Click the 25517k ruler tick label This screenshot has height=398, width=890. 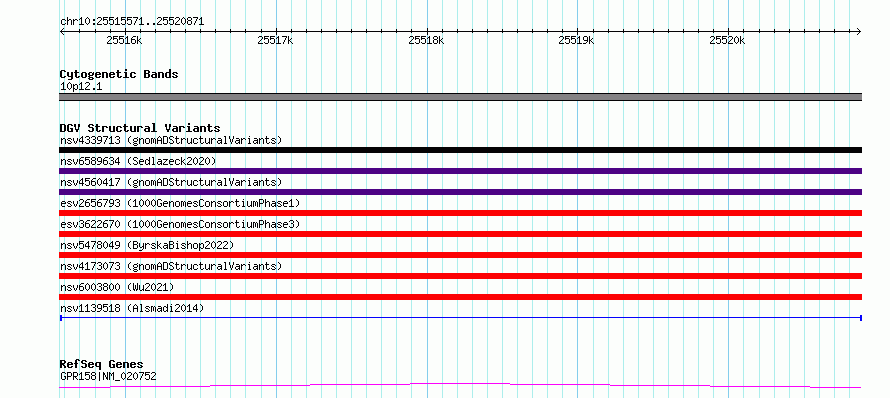pos(275,40)
